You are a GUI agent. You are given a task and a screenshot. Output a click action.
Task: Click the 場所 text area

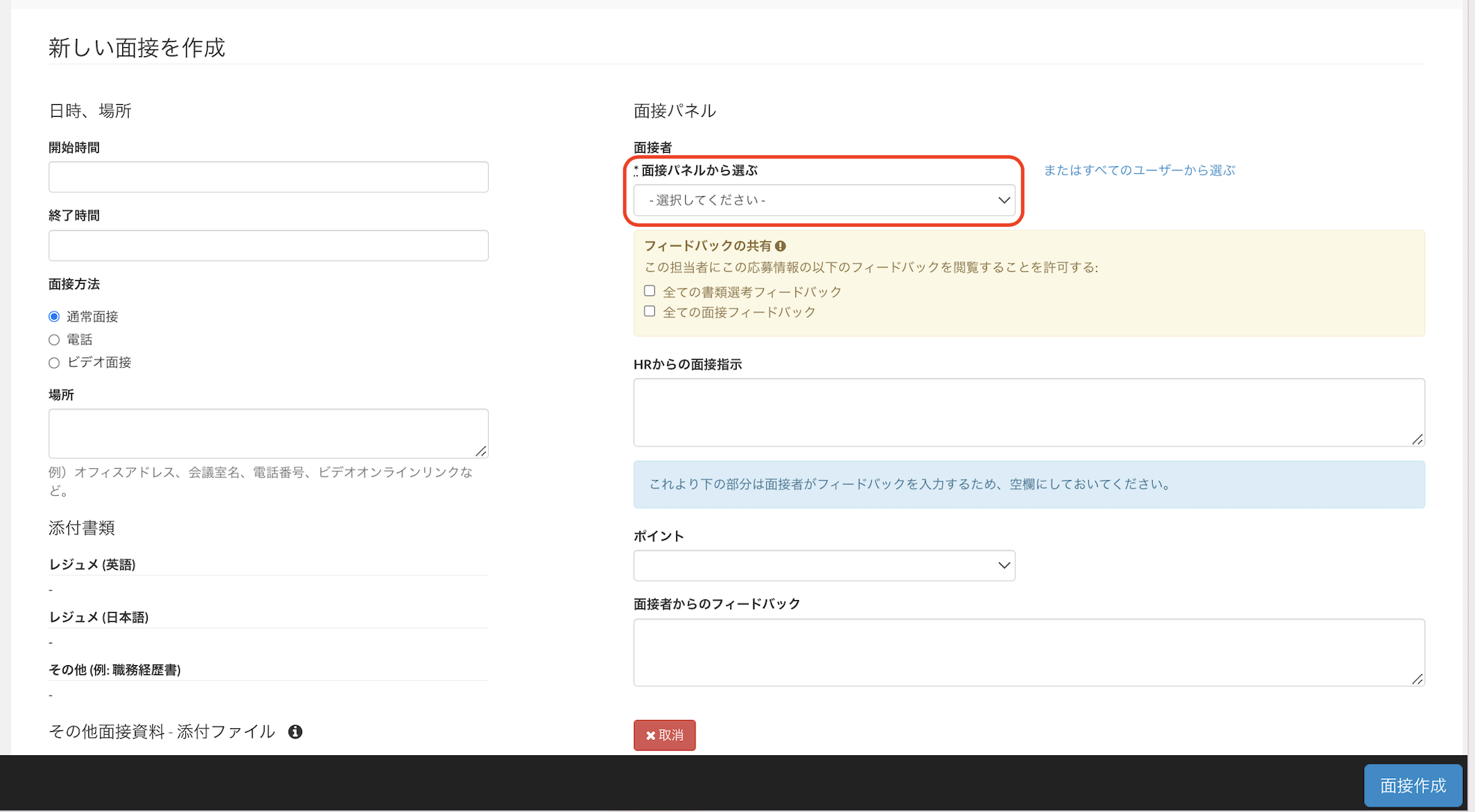(x=268, y=433)
